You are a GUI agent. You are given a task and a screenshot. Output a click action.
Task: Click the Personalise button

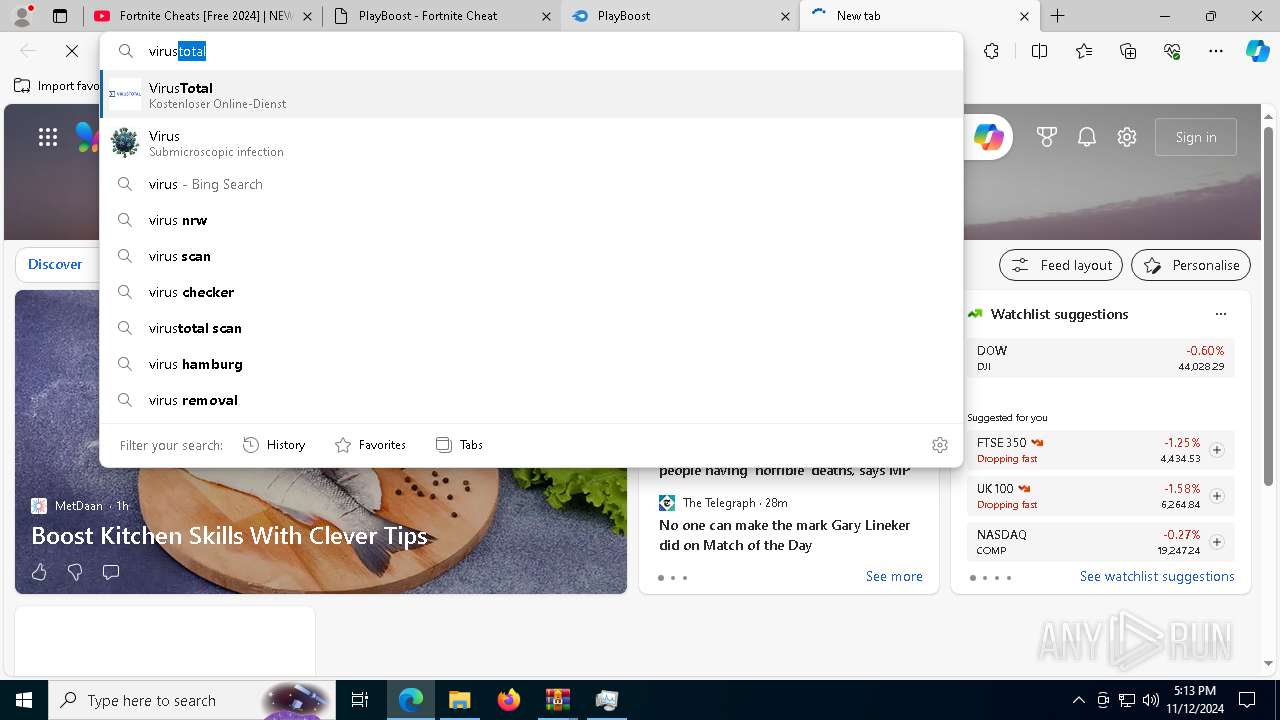point(1191,265)
